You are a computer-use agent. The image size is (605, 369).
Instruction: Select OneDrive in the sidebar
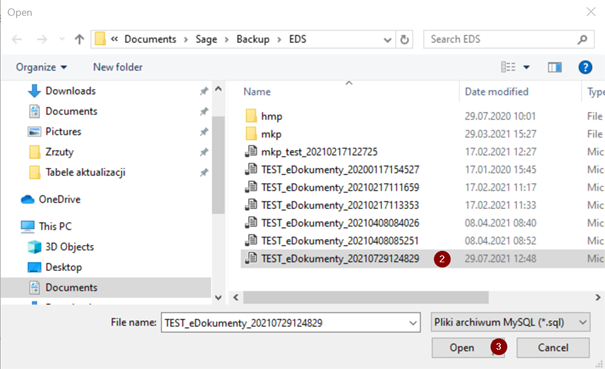point(59,200)
